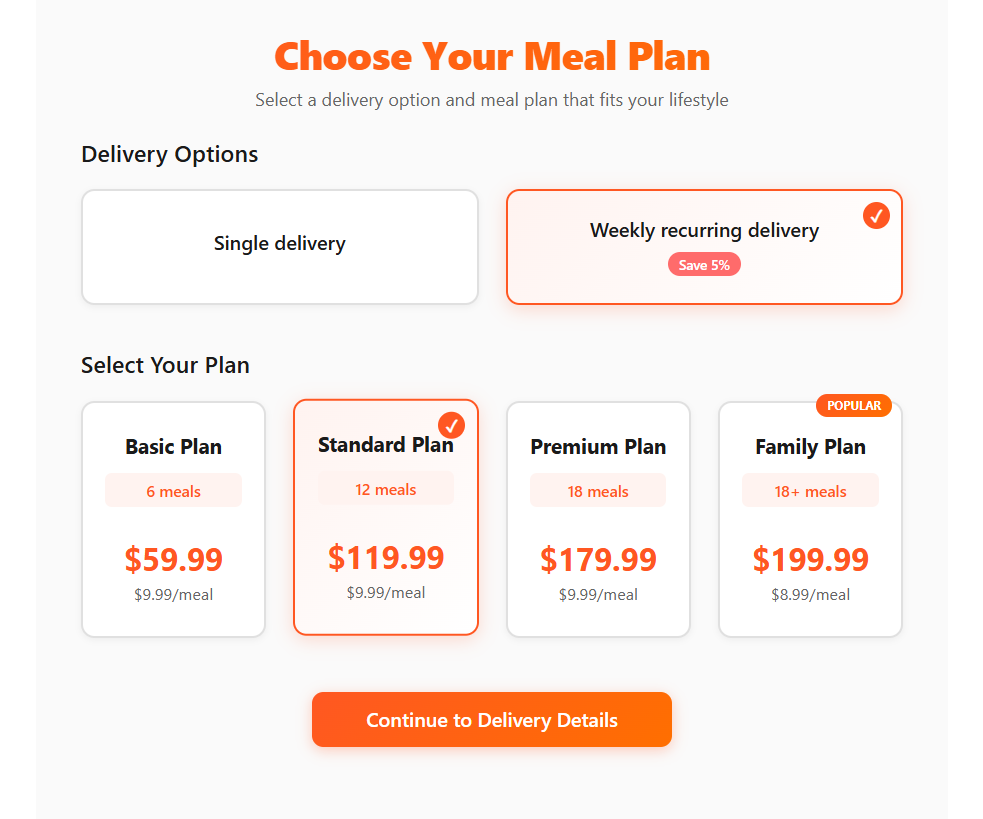This screenshot has width=983, height=819.
Task: Click the 12 meals tag
Action: [x=386, y=489]
